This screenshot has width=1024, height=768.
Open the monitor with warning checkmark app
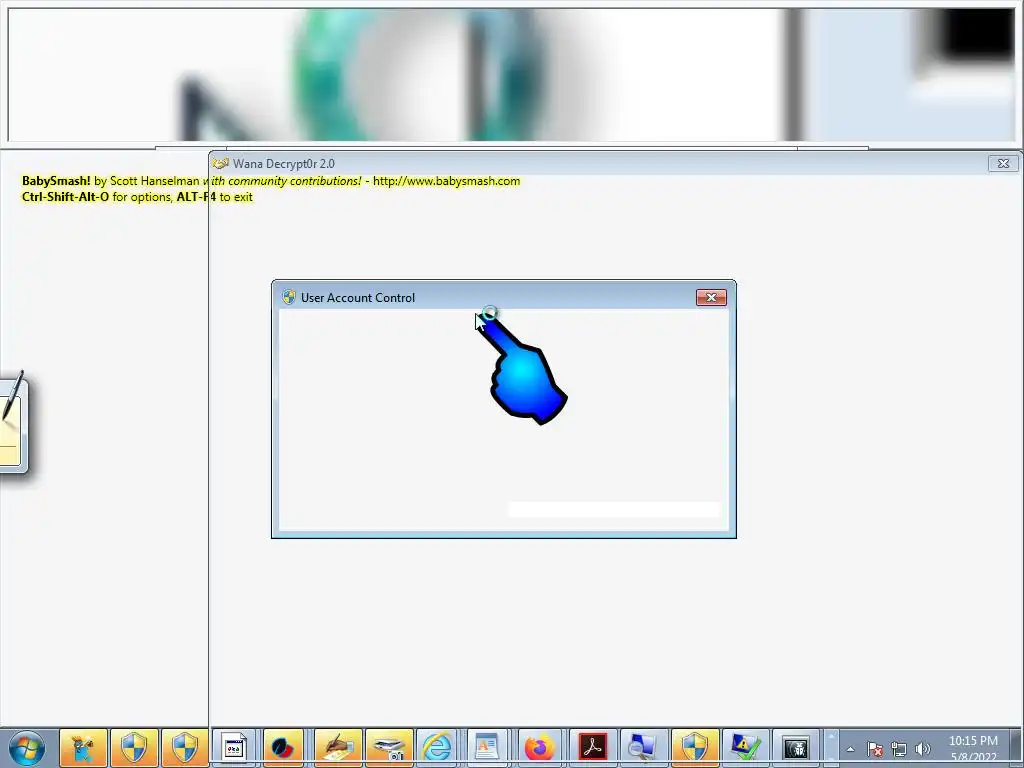tap(745, 748)
